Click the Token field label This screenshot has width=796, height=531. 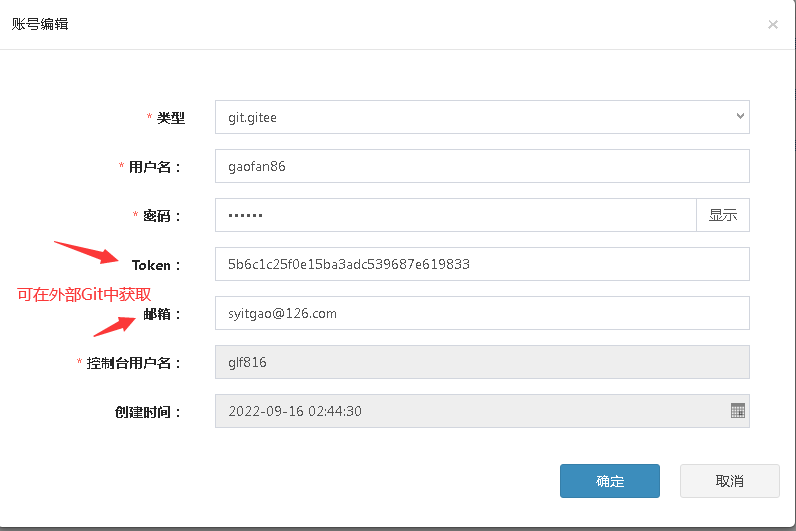click(156, 265)
